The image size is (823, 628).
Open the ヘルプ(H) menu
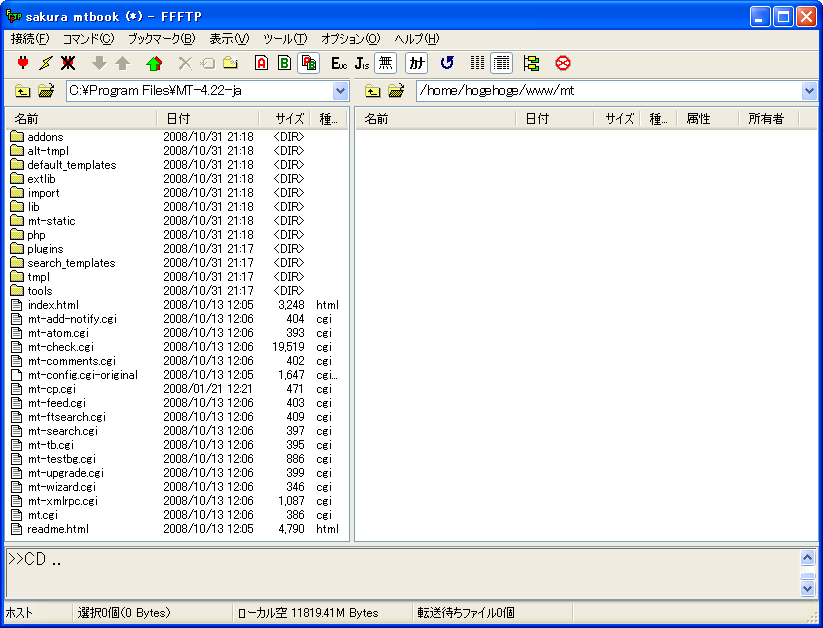pos(417,39)
